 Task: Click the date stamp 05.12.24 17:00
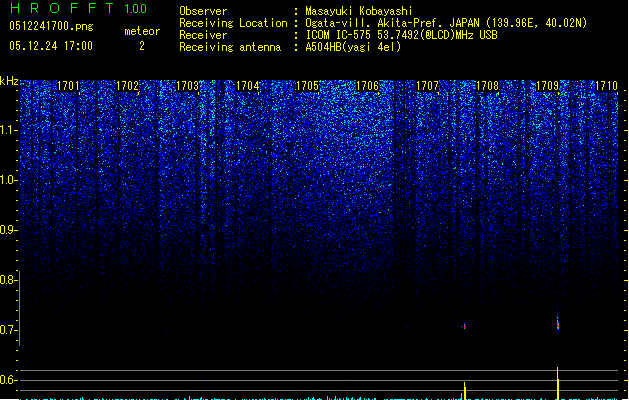(51, 46)
